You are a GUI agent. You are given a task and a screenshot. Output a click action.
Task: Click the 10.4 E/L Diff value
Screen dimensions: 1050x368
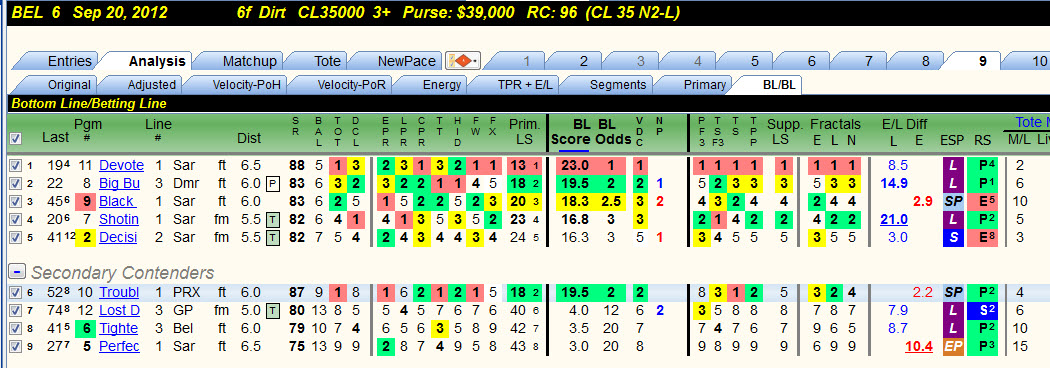pyautogui.click(x=918, y=347)
